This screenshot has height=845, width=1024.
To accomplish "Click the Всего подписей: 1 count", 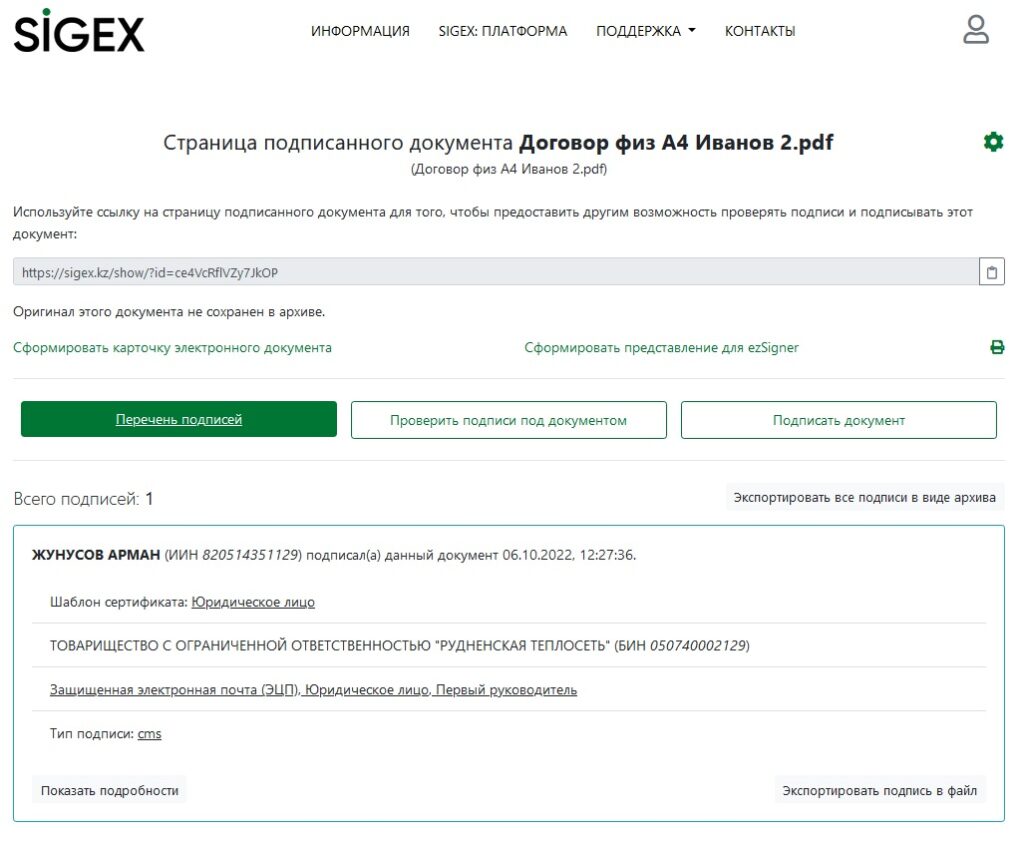I will (x=83, y=499).
